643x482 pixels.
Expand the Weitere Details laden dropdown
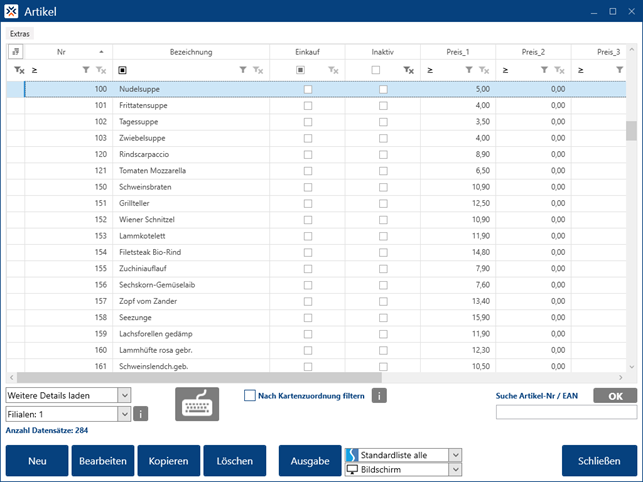[124, 395]
